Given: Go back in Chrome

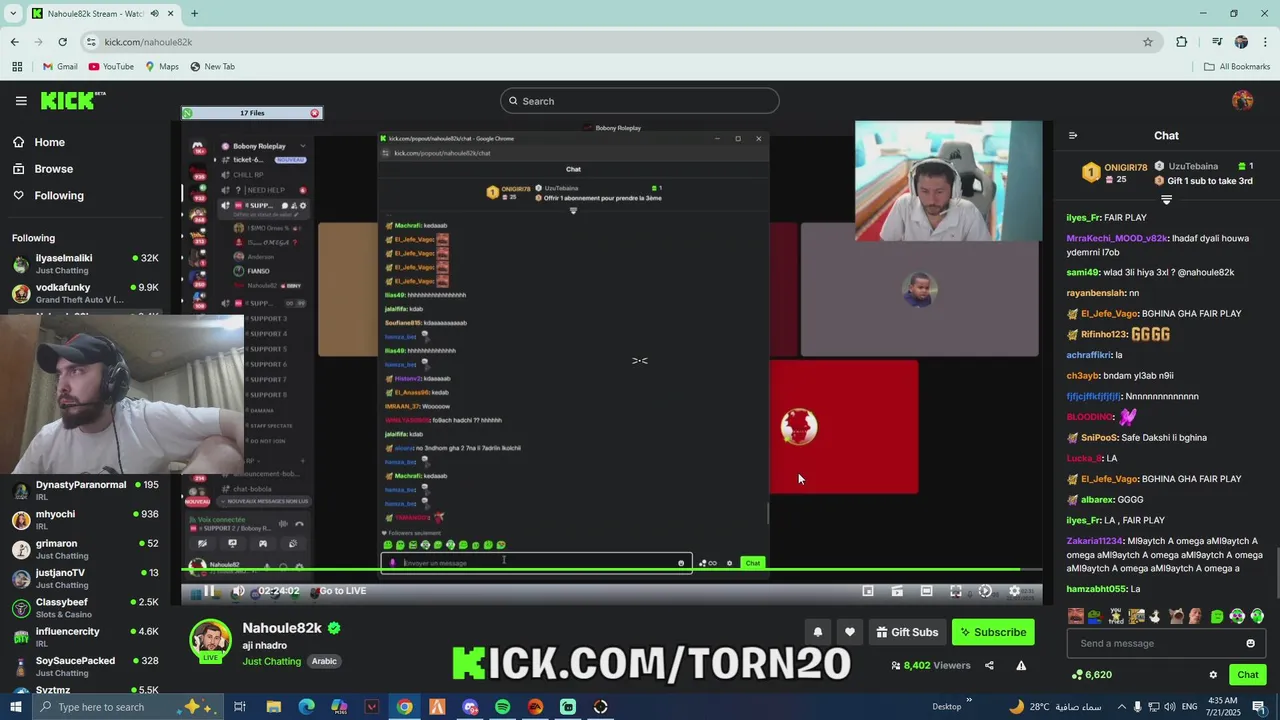Looking at the screenshot, I should (x=14, y=42).
